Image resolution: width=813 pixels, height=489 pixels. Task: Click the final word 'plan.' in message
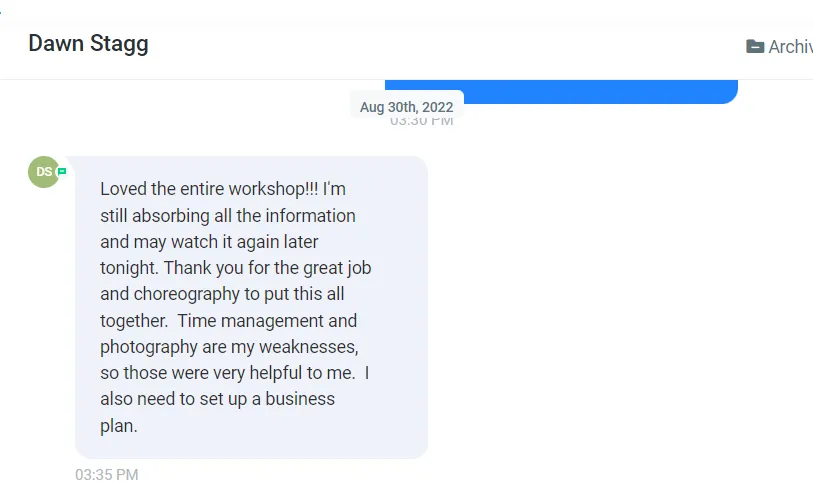click(x=119, y=426)
